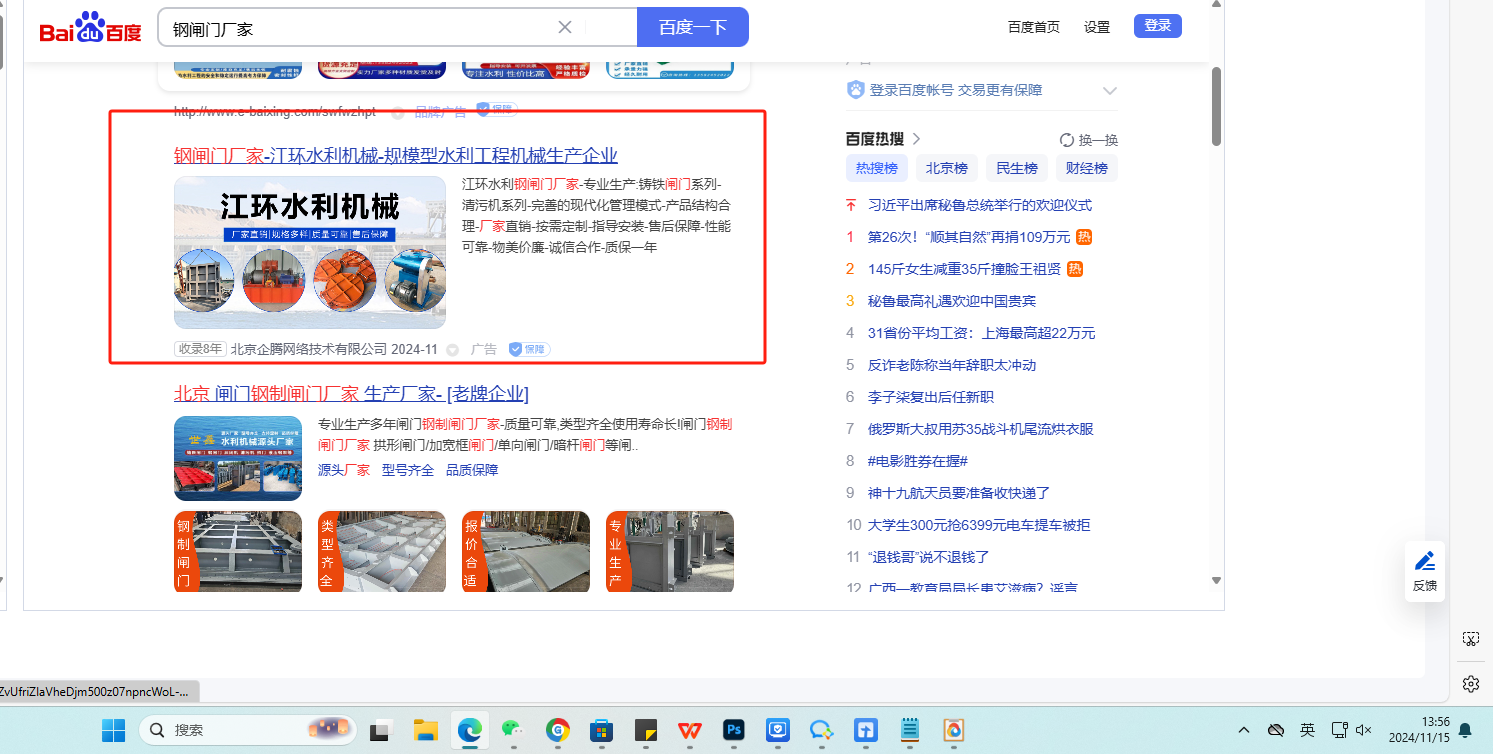The image size is (1493, 754).
Task: Refresh hot searches with 换一换
Action: coord(1089,140)
